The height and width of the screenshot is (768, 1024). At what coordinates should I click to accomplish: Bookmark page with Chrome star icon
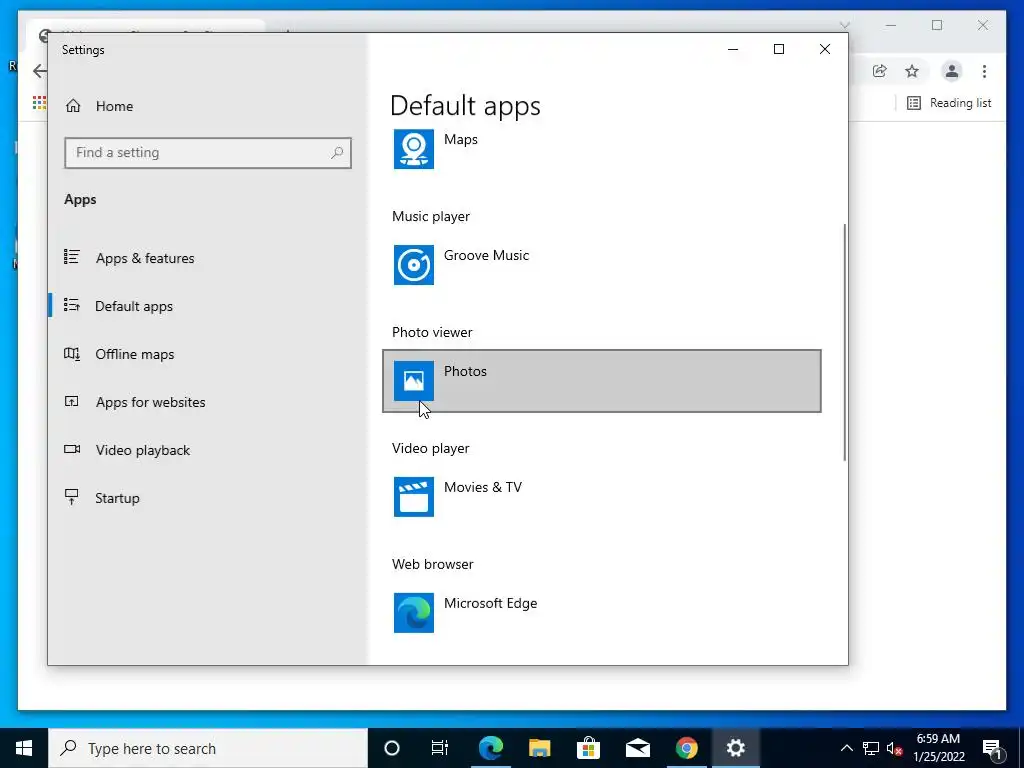pyautogui.click(x=912, y=71)
